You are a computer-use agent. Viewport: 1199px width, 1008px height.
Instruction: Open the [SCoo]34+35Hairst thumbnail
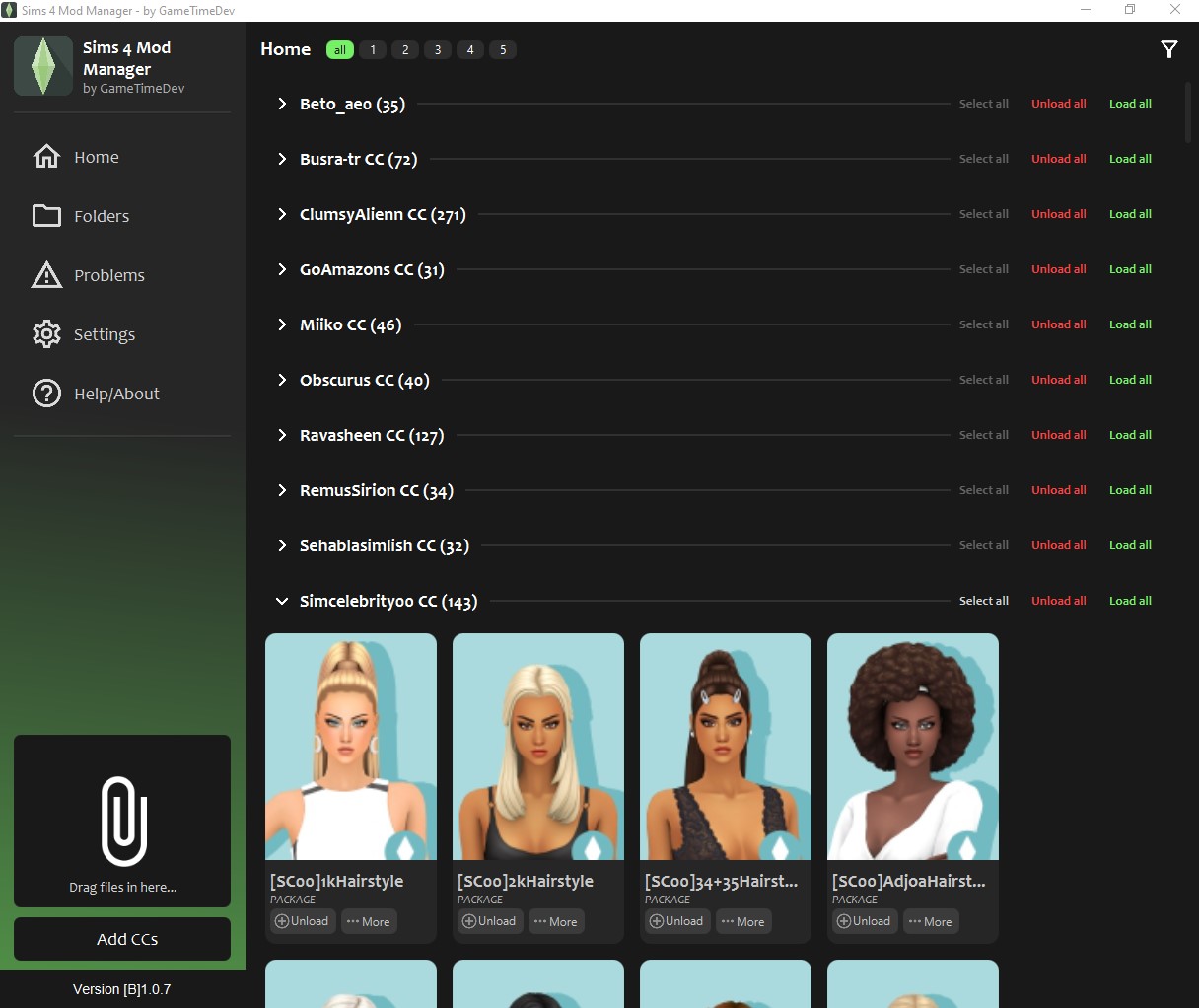point(726,747)
